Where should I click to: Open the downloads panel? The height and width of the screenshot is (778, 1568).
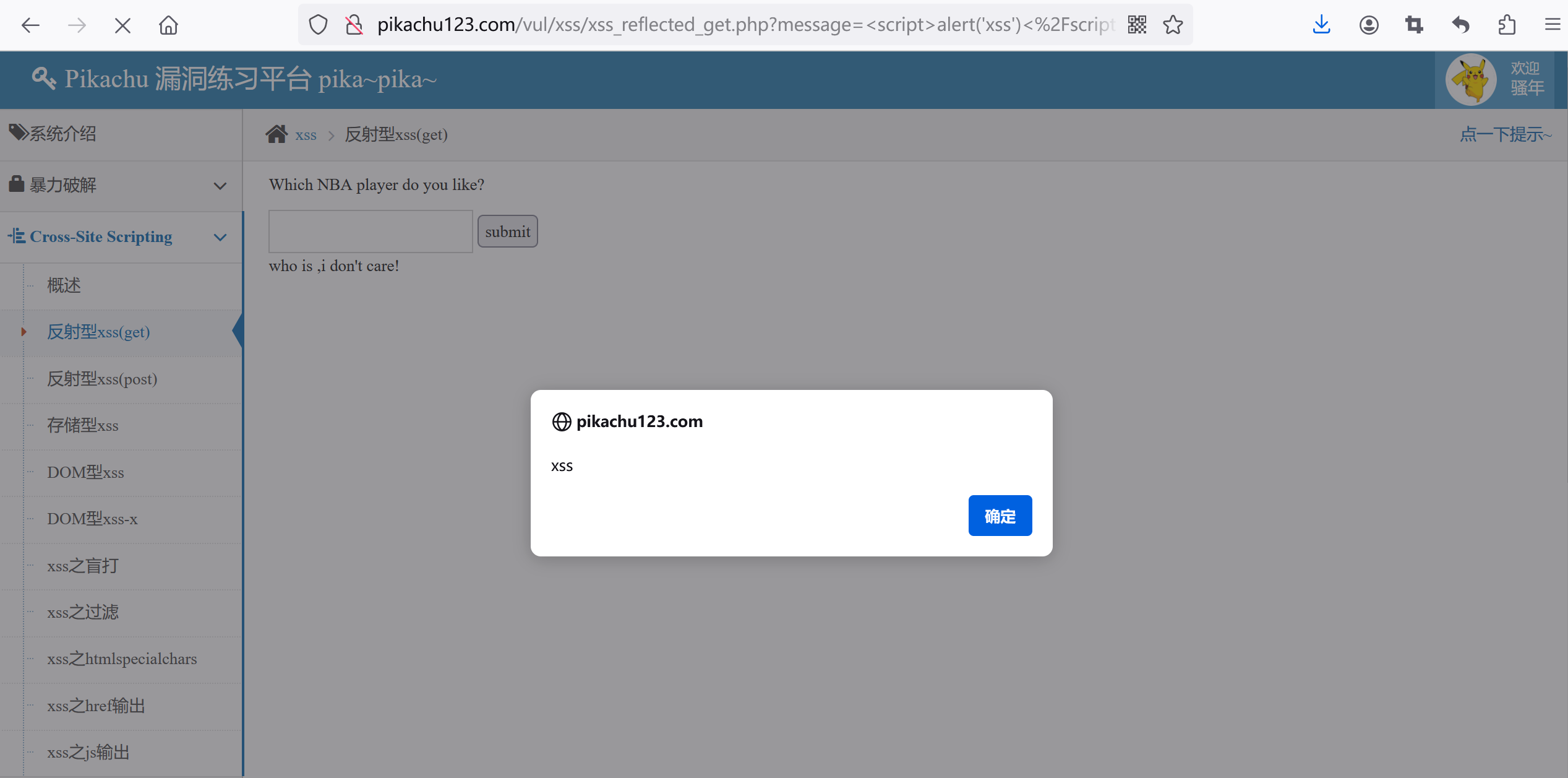coord(1321,25)
